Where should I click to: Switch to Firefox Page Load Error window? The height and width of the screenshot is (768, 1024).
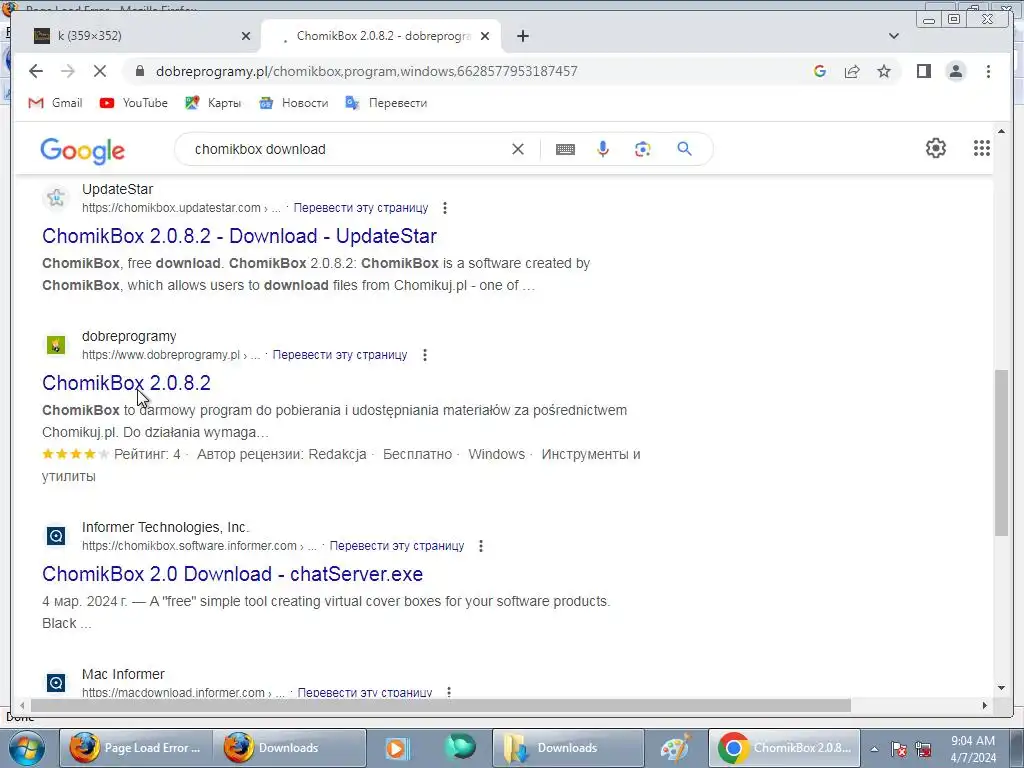click(x=135, y=748)
